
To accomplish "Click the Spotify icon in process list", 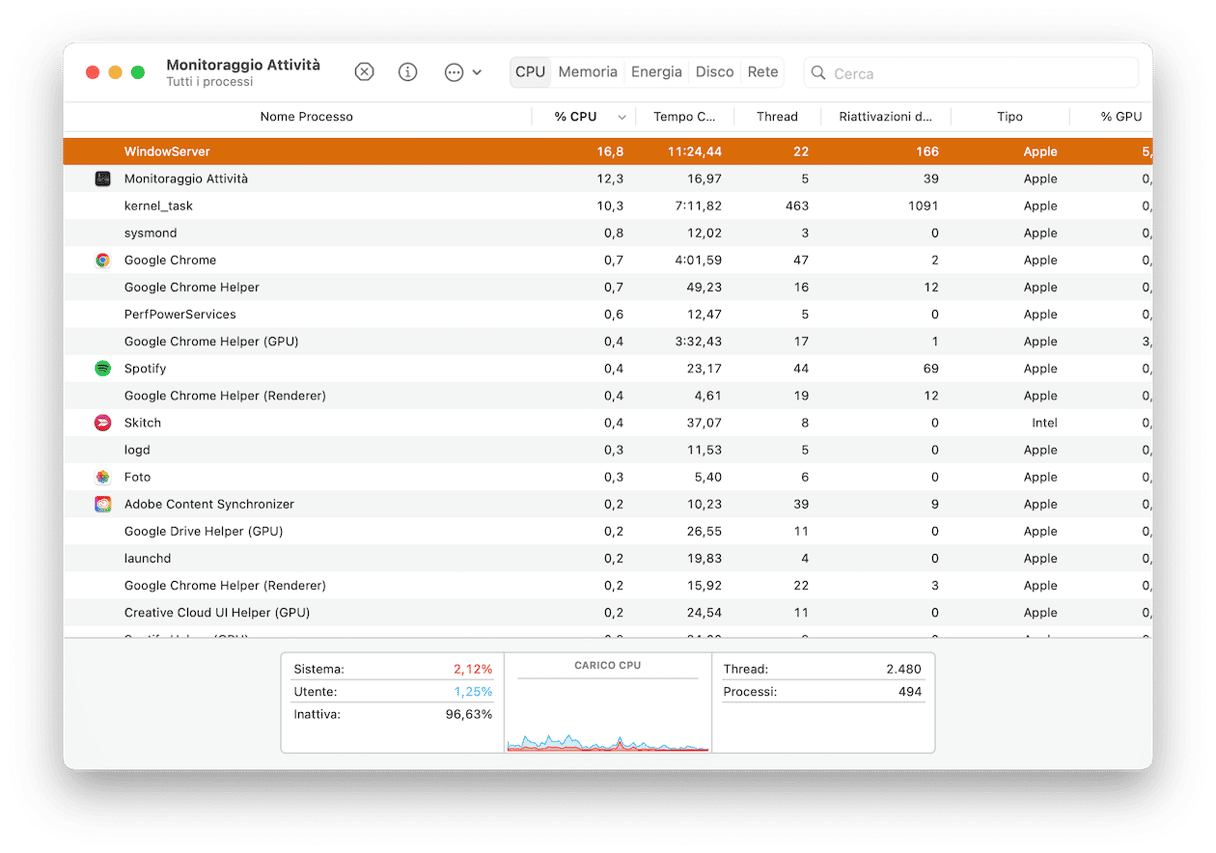I will 103,368.
